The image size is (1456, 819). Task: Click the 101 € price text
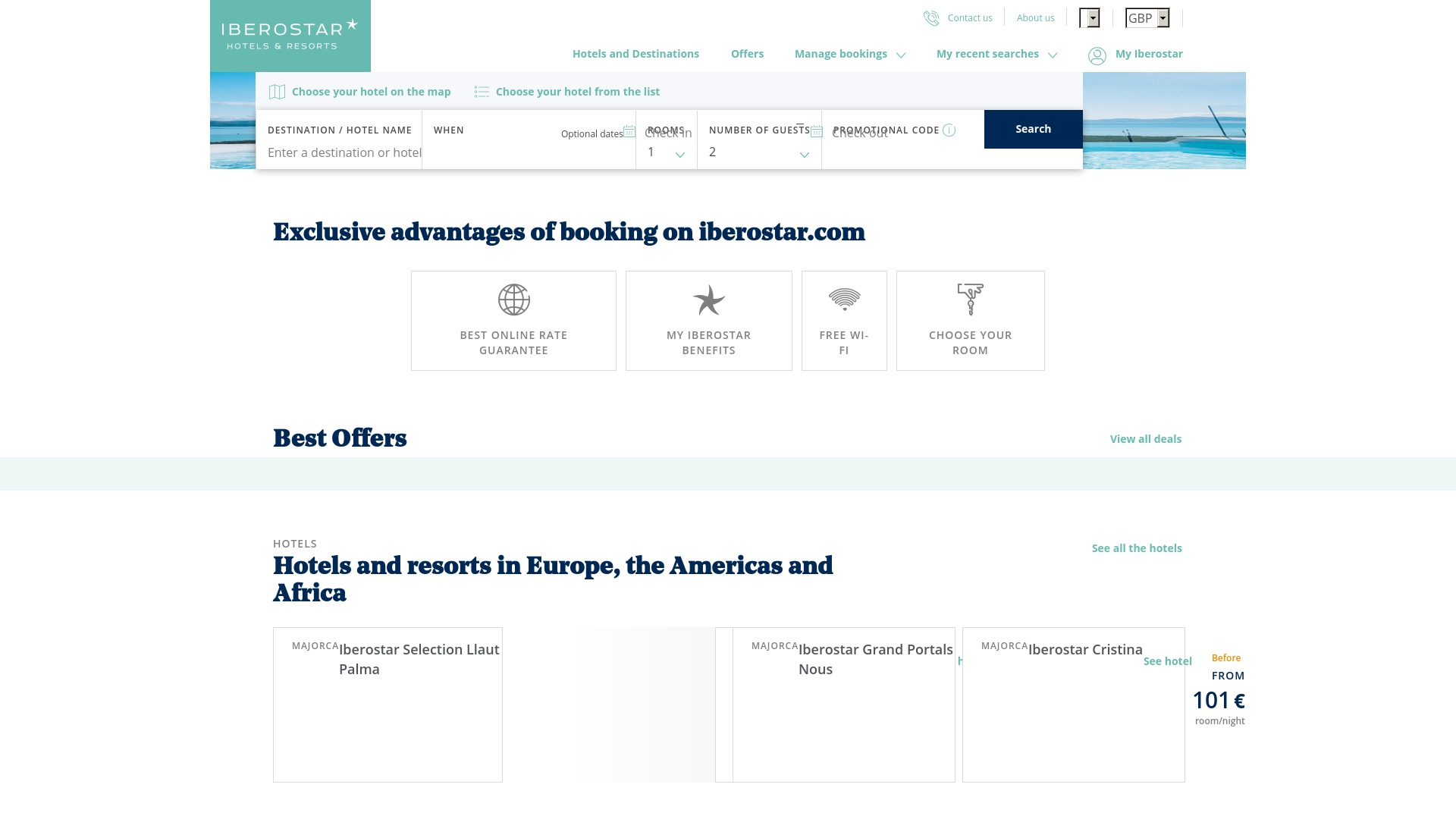tap(1219, 700)
